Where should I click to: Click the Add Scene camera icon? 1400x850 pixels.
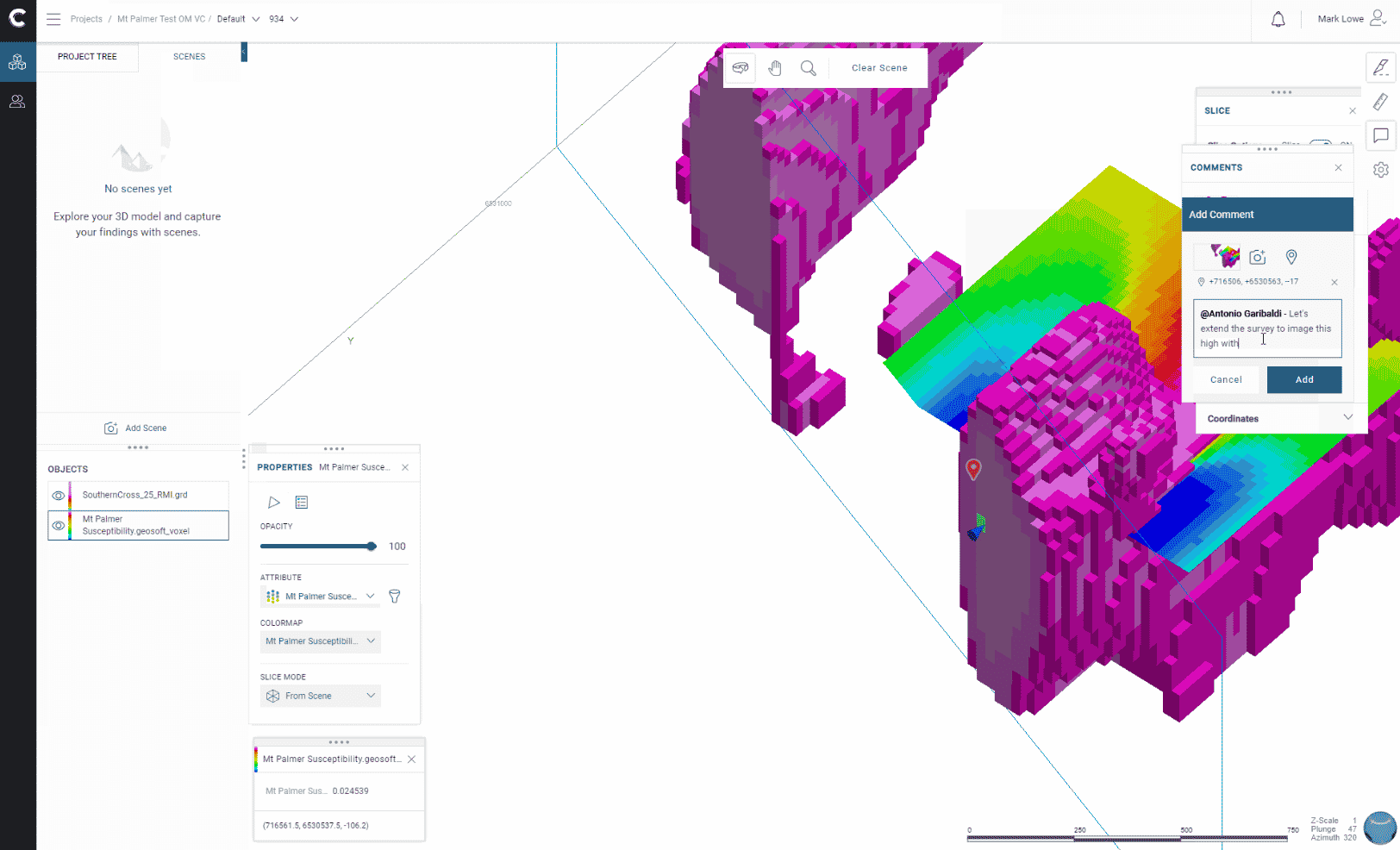click(111, 428)
